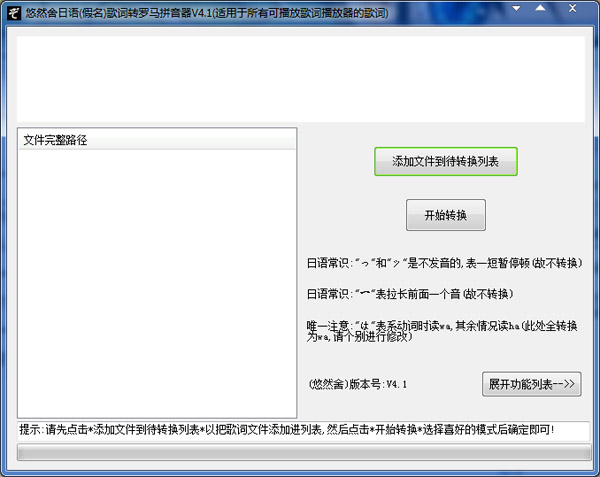Click the conversion progress bar at bottom

(300, 453)
